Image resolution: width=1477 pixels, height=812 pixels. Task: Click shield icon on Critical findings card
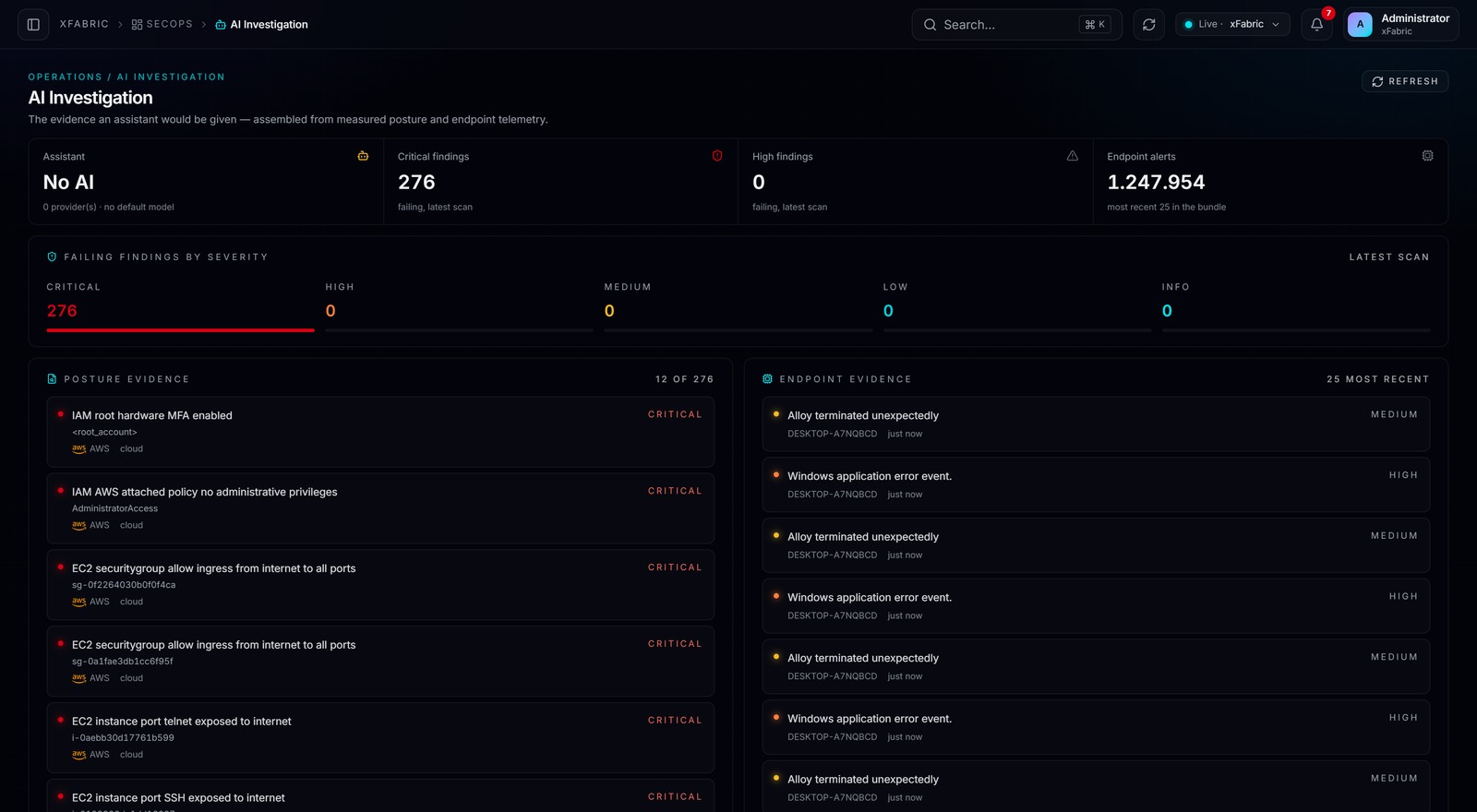(x=717, y=156)
